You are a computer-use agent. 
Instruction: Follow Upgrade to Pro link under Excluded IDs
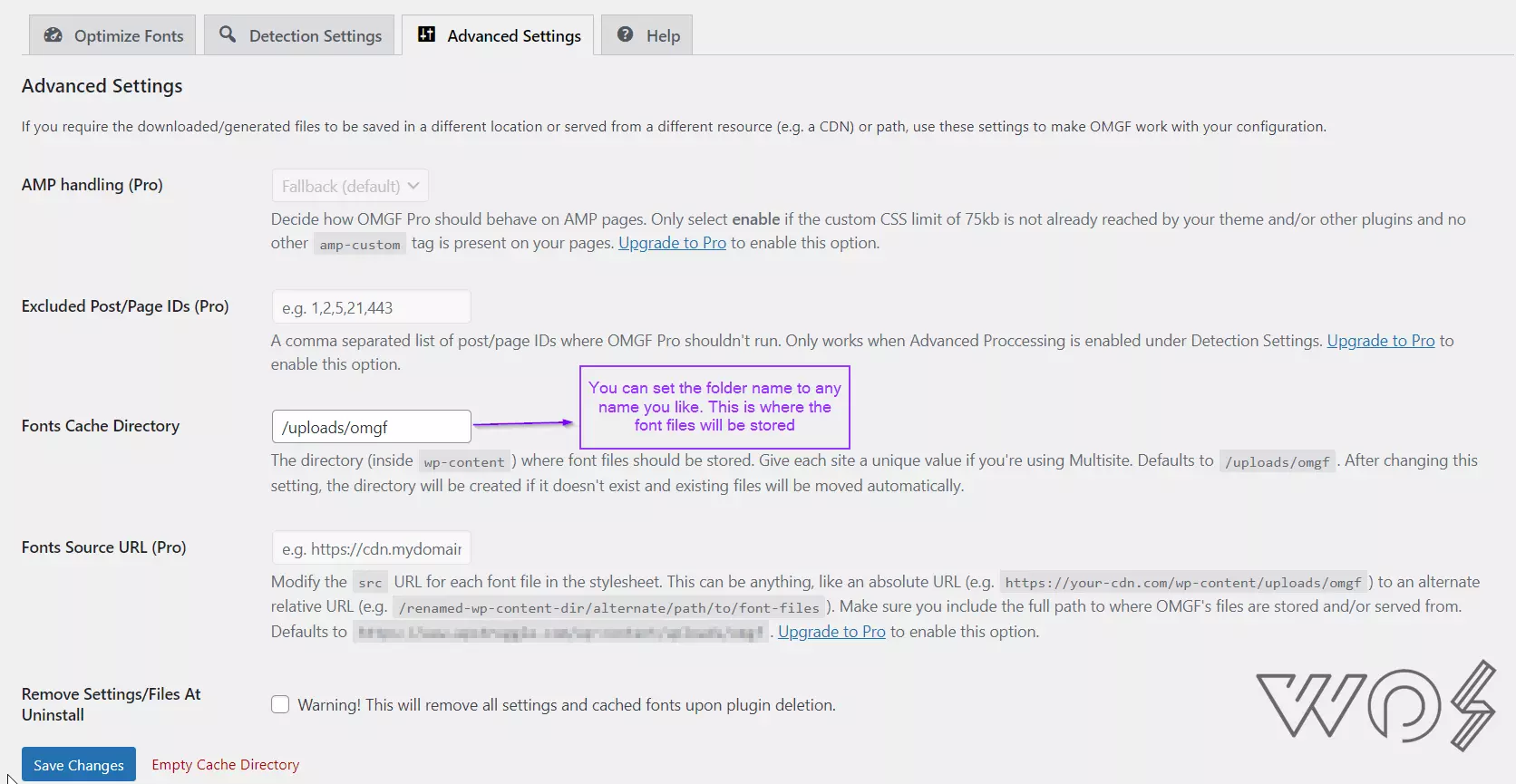point(1381,341)
